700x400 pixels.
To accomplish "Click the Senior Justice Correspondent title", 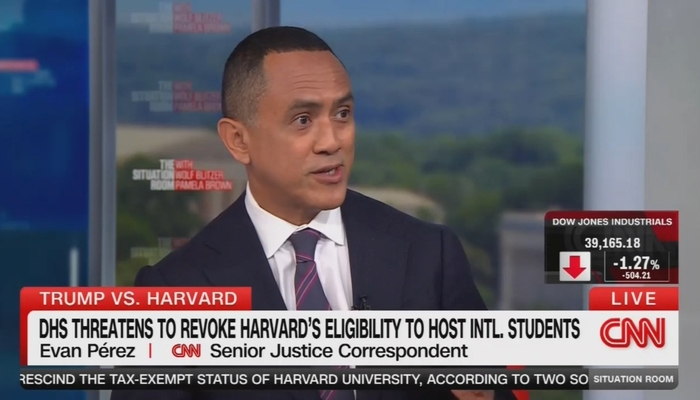I will (339, 351).
